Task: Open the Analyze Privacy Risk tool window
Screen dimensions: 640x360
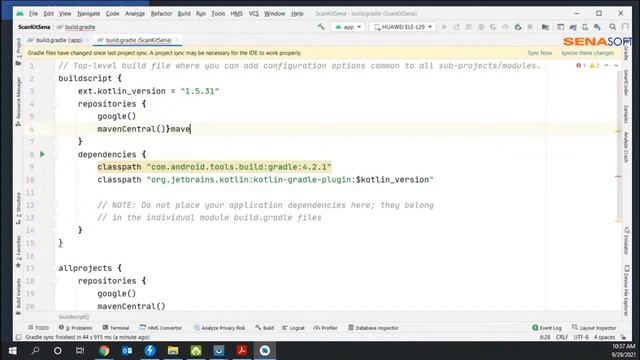Action: (219, 328)
